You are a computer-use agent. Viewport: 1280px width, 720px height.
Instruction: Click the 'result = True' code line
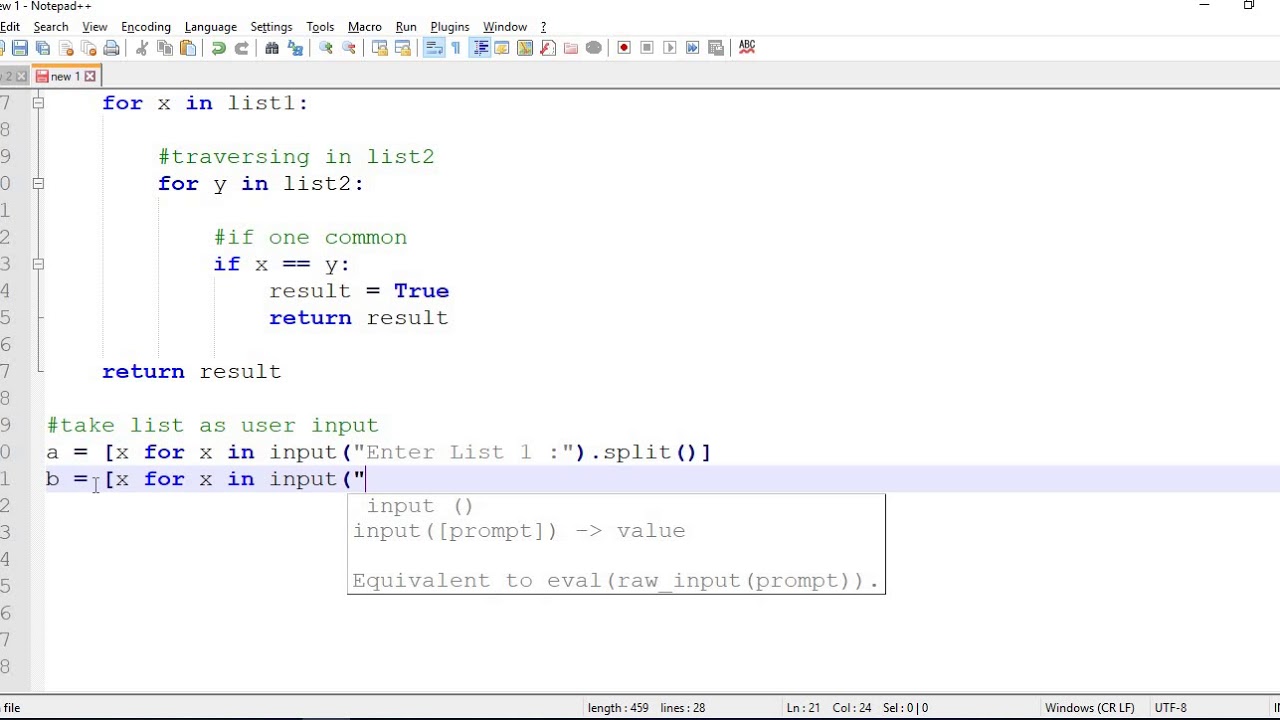click(x=359, y=291)
